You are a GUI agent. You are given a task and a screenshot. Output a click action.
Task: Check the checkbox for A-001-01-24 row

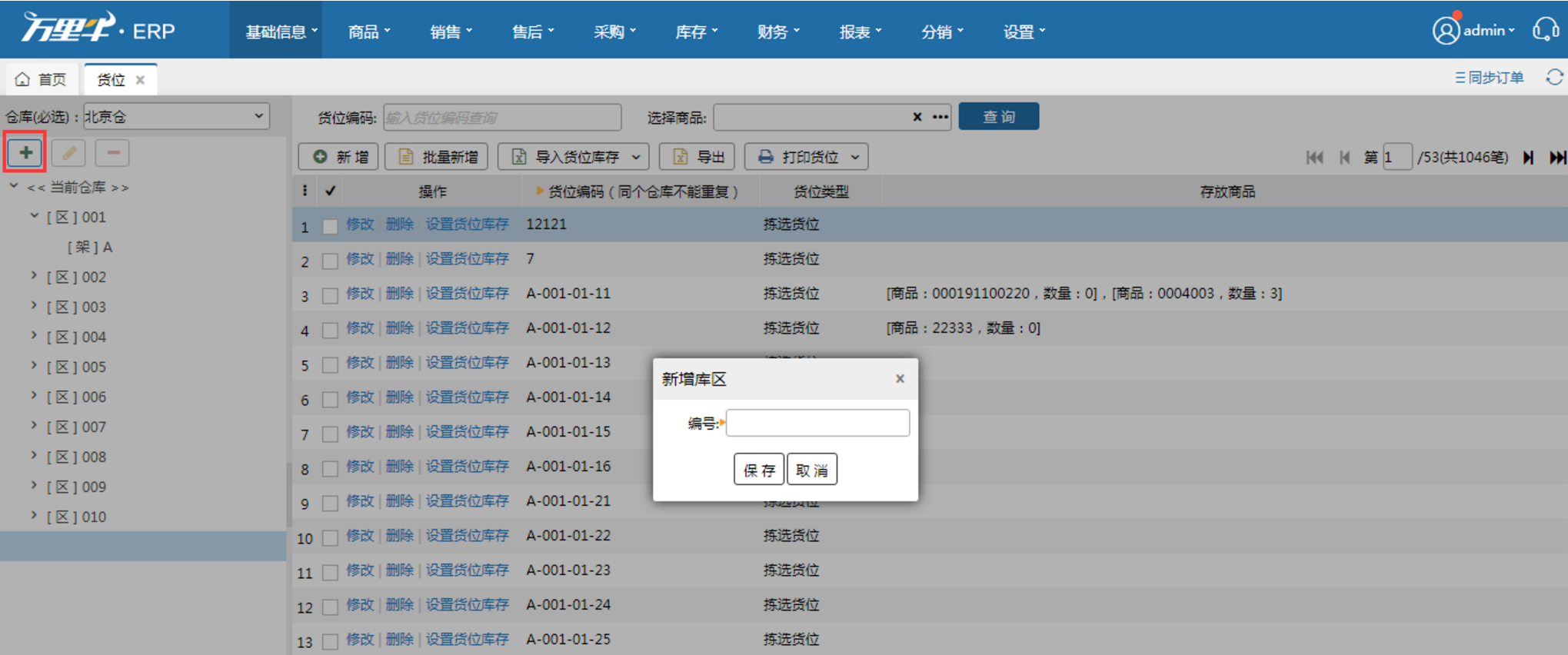tap(330, 607)
